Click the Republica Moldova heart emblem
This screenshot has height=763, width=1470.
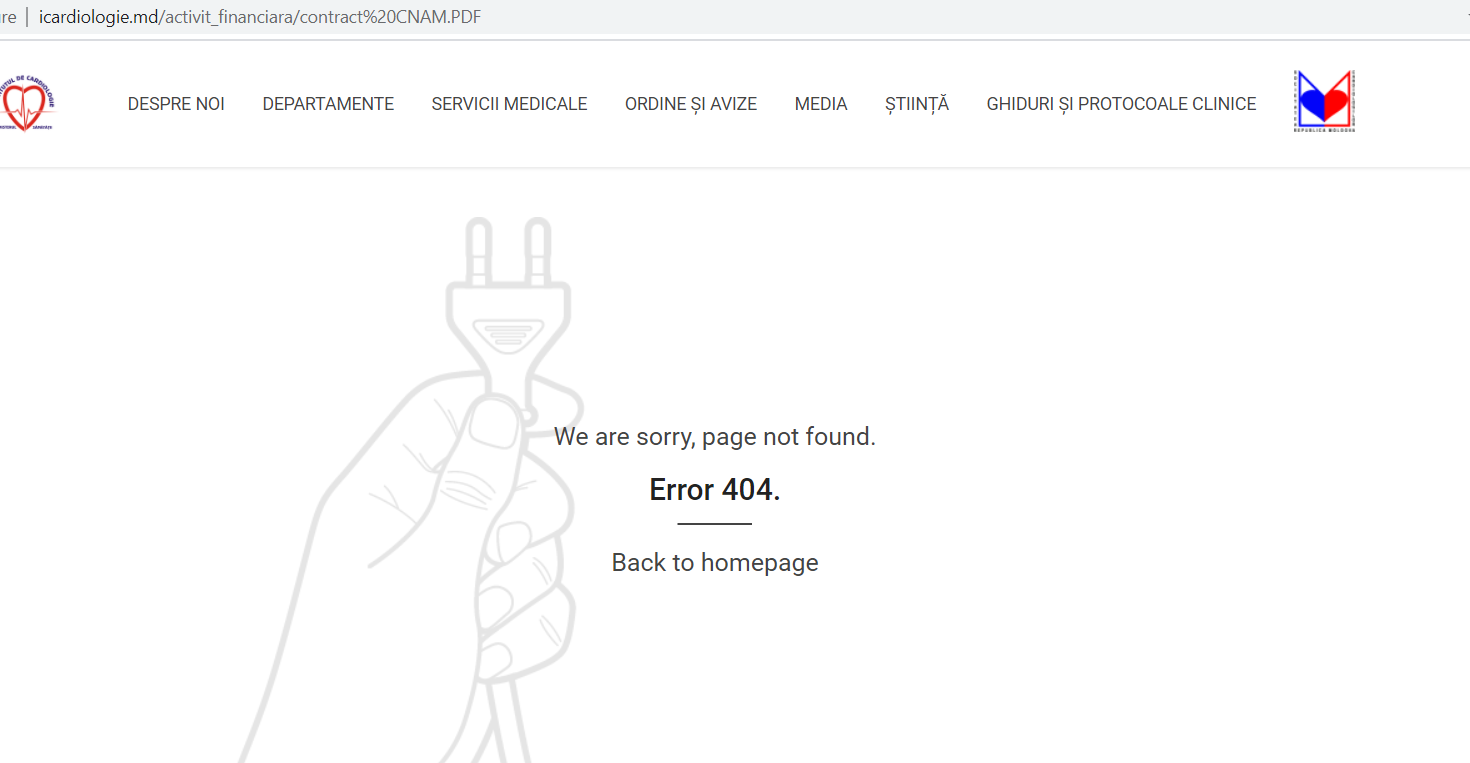[1324, 101]
